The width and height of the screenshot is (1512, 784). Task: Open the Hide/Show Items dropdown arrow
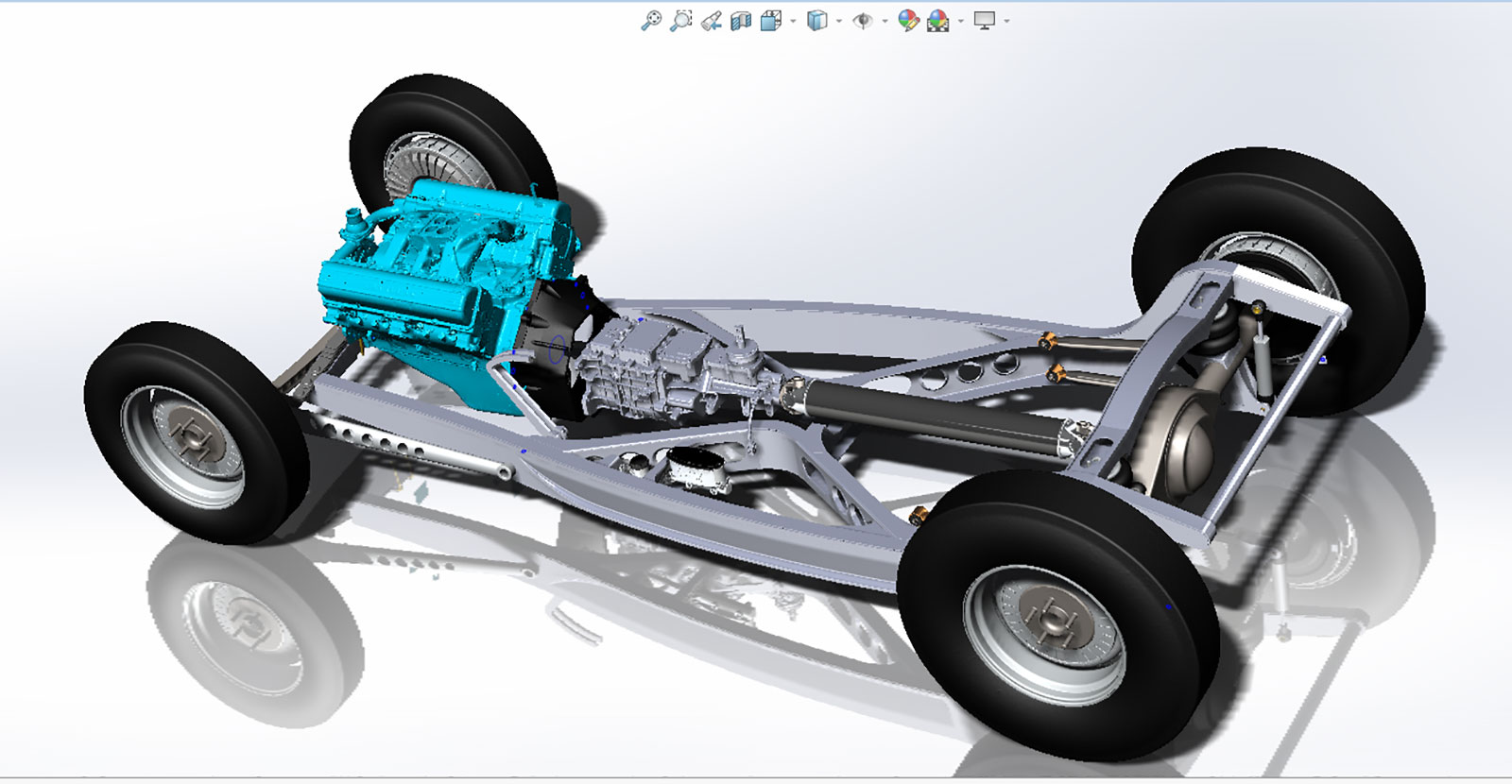[885, 21]
